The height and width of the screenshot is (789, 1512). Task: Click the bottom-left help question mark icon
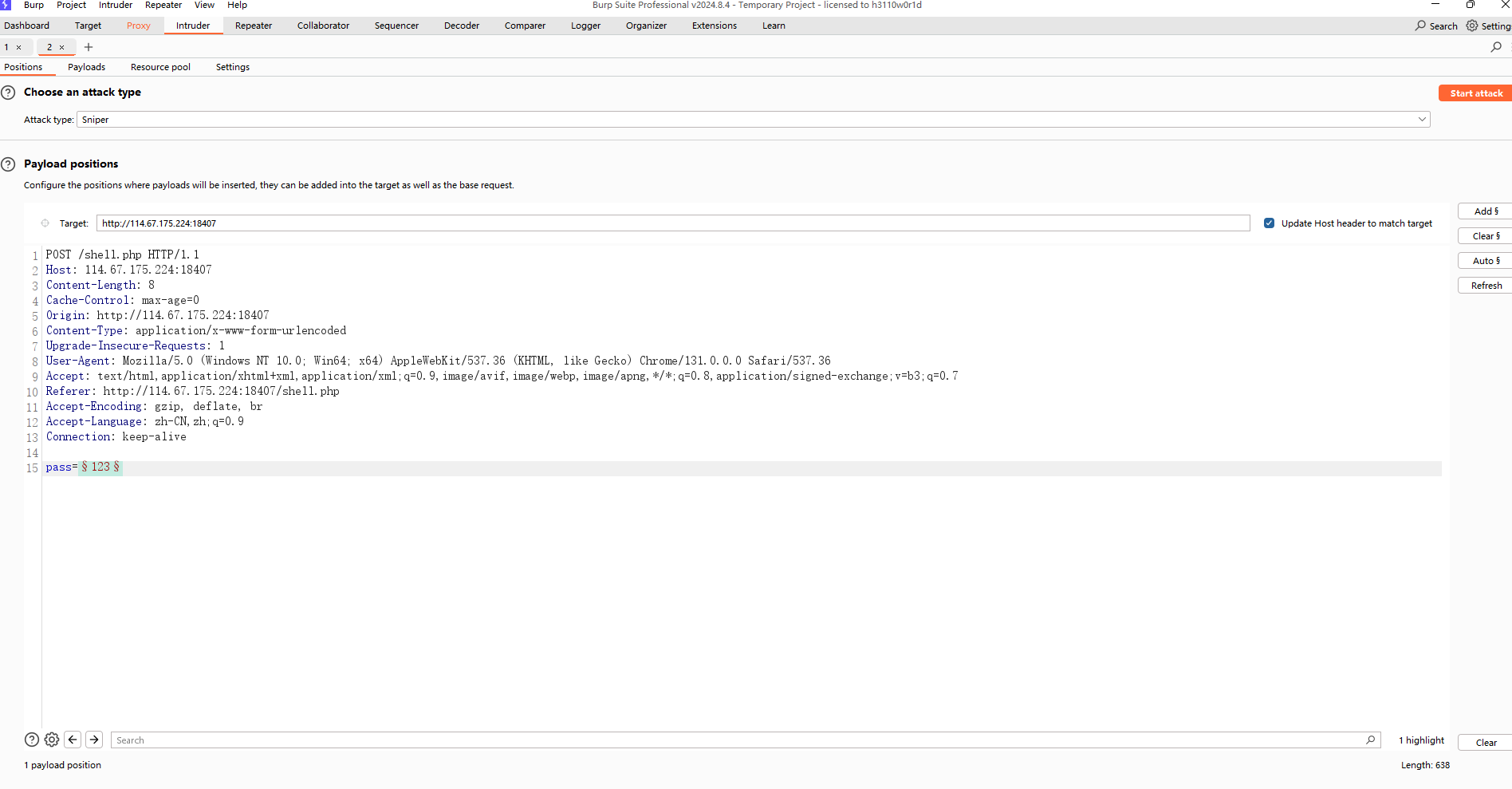click(32, 740)
